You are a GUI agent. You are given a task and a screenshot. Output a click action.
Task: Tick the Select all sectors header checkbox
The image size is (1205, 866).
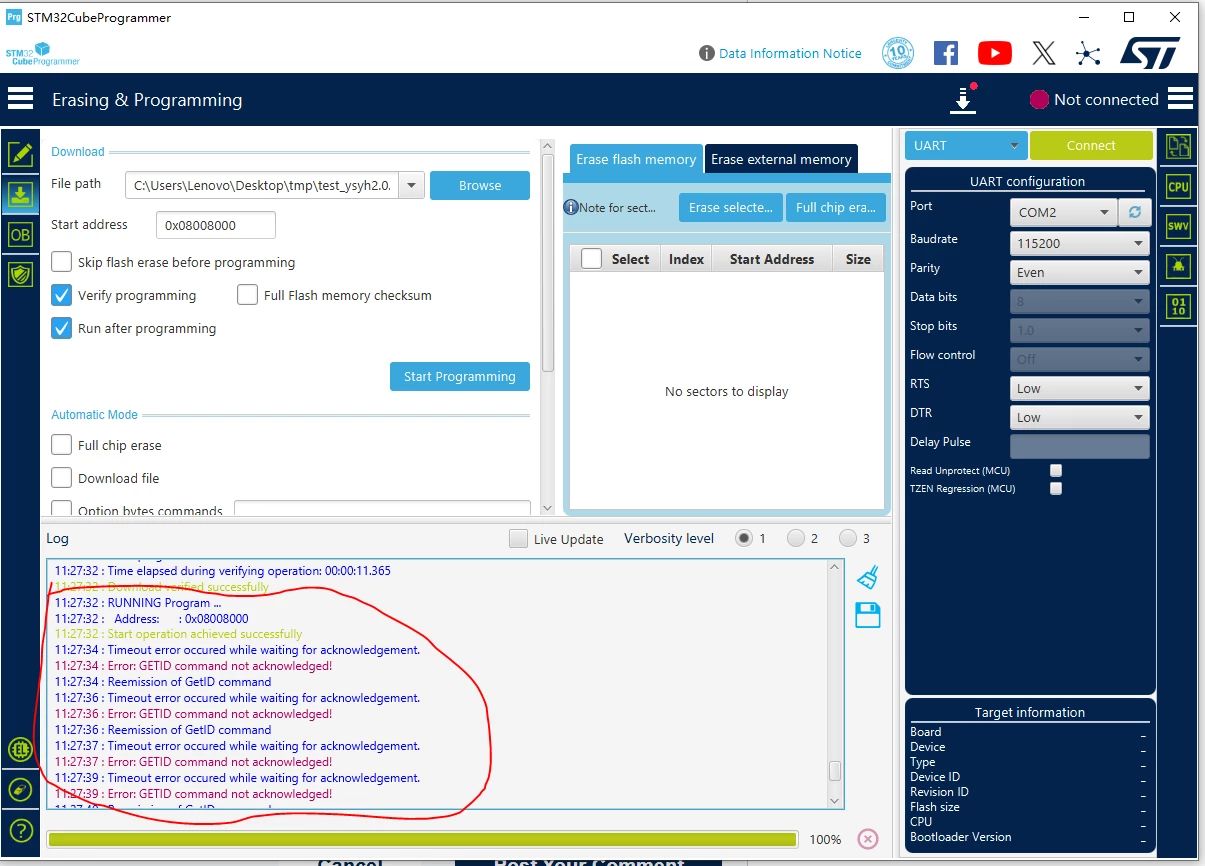591,258
